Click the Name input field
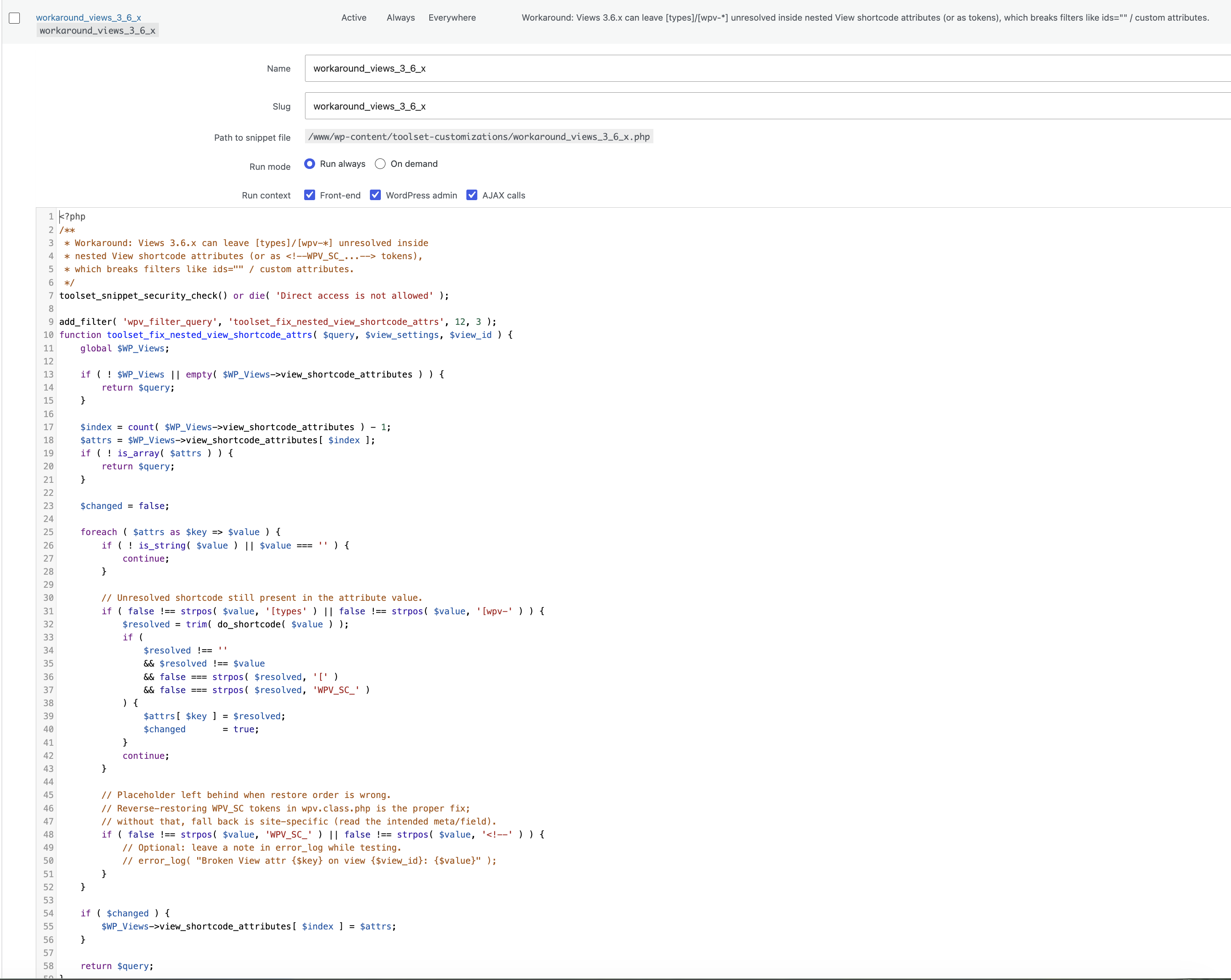1231x980 pixels. [x=768, y=69]
